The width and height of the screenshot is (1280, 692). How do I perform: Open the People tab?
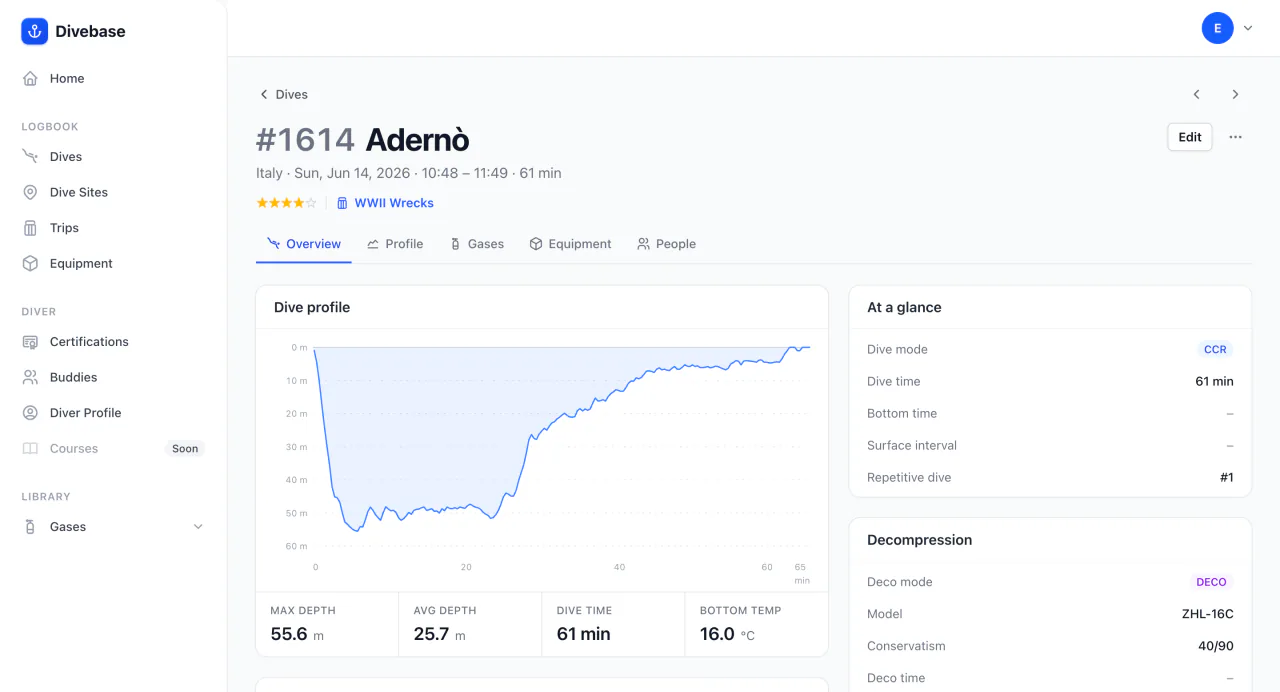pyautogui.click(x=666, y=244)
